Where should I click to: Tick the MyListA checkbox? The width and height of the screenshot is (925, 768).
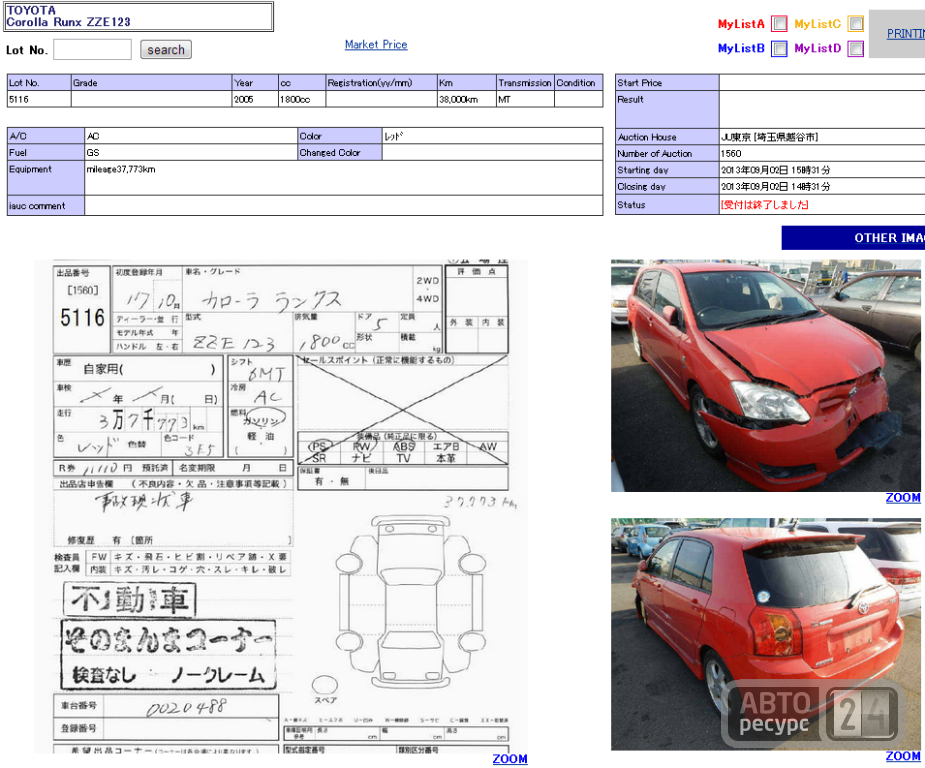pos(779,24)
